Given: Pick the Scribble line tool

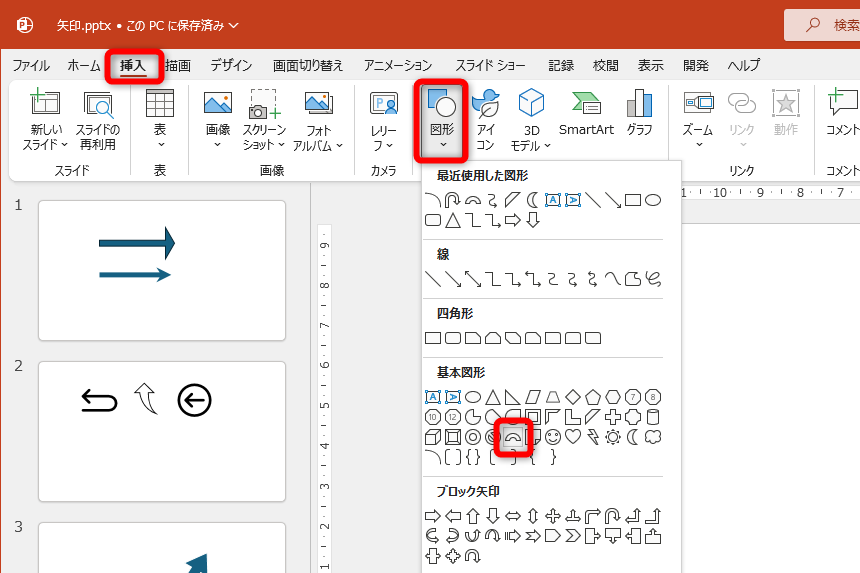Looking at the screenshot, I should point(653,279).
